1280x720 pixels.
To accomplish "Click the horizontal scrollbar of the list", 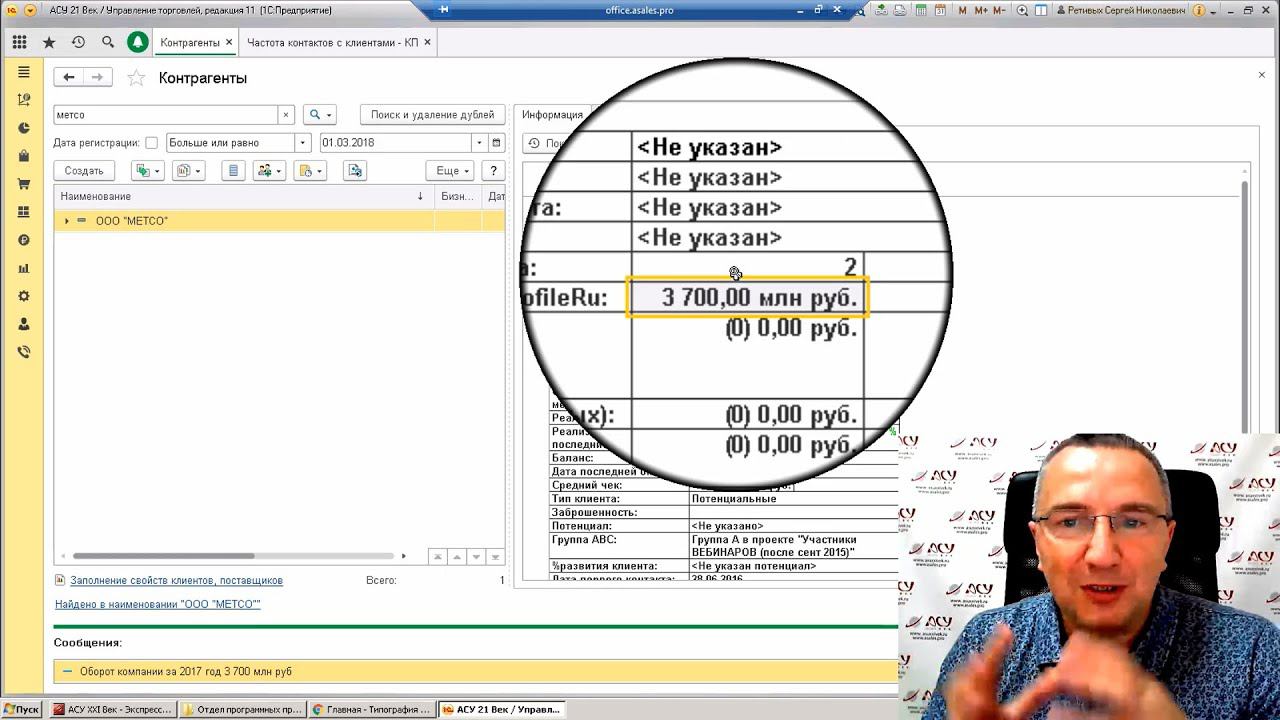I will tap(163, 556).
